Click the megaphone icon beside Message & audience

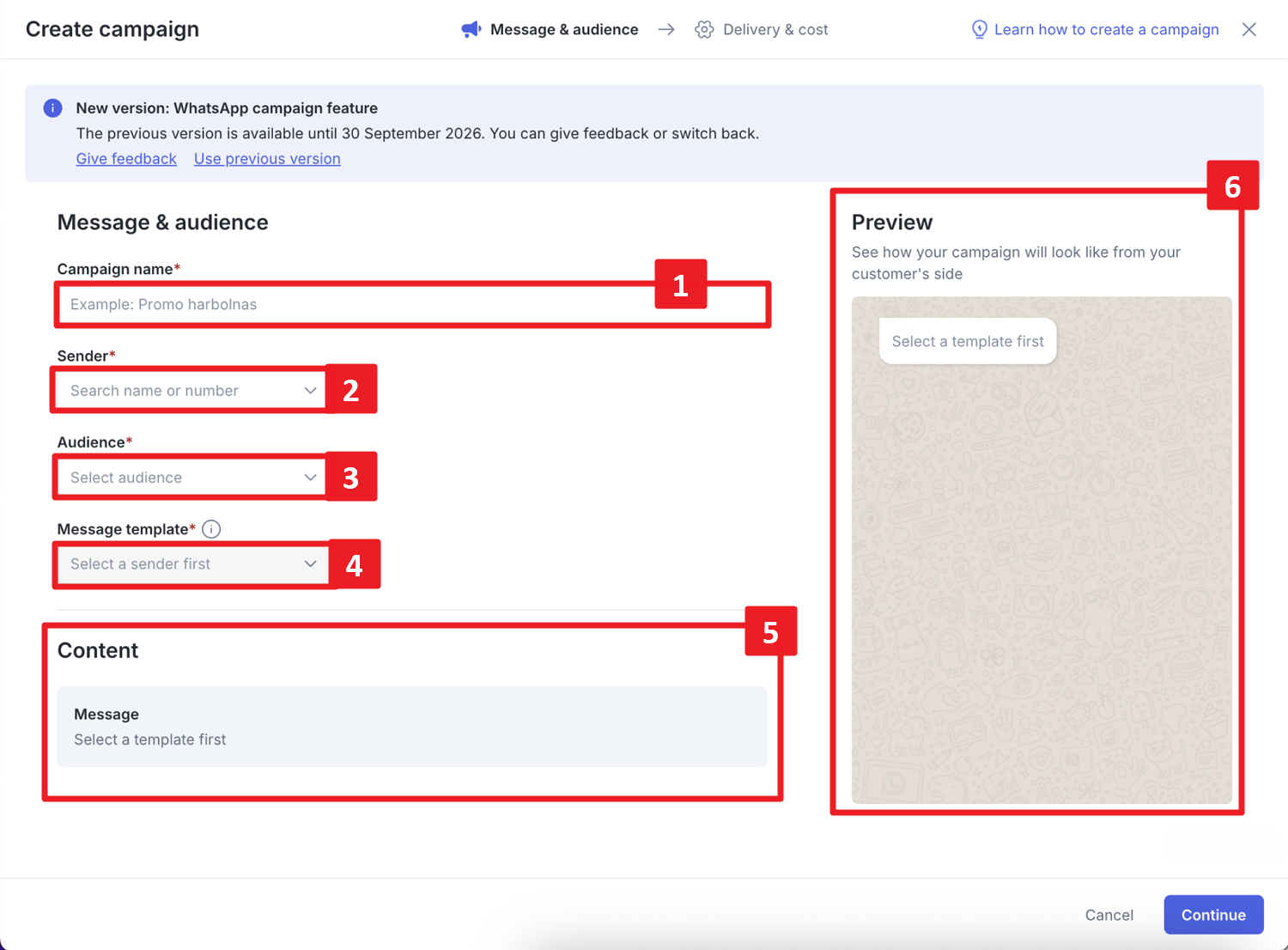[471, 30]
